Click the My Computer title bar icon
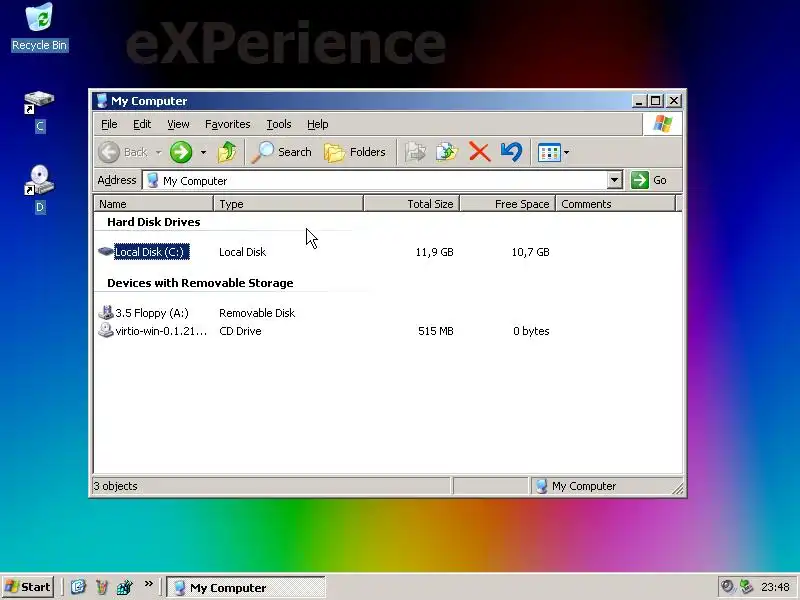This screenshot has height=600, width=800. 102,101
